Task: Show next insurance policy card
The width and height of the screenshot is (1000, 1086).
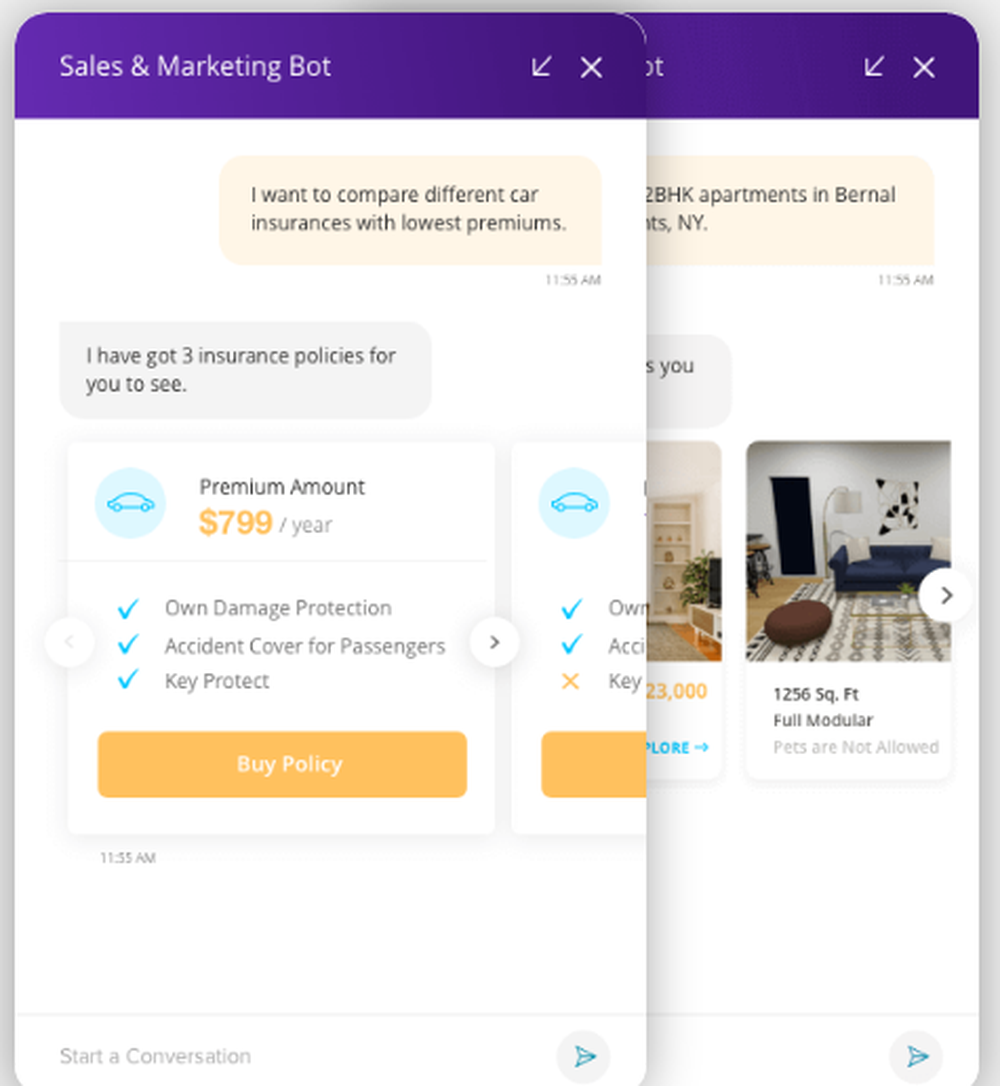Action: tap(494, 643)
